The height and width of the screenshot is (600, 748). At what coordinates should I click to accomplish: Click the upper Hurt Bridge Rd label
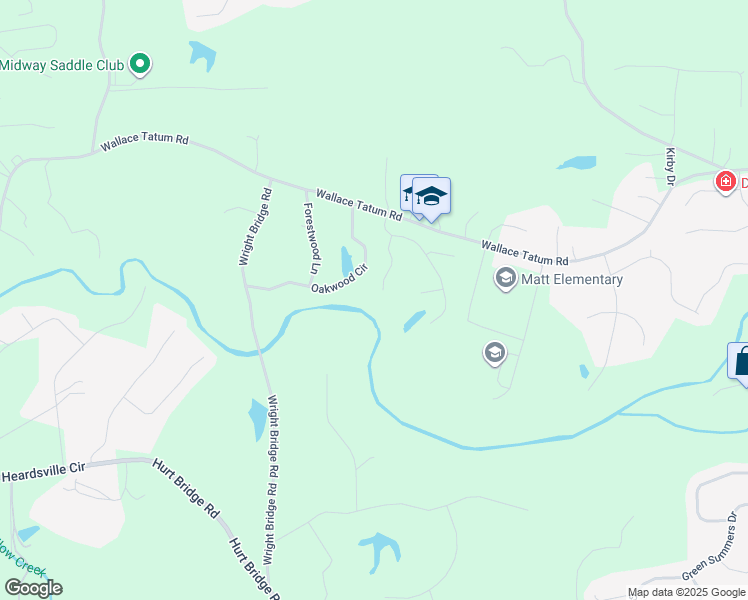pos(186,488)
